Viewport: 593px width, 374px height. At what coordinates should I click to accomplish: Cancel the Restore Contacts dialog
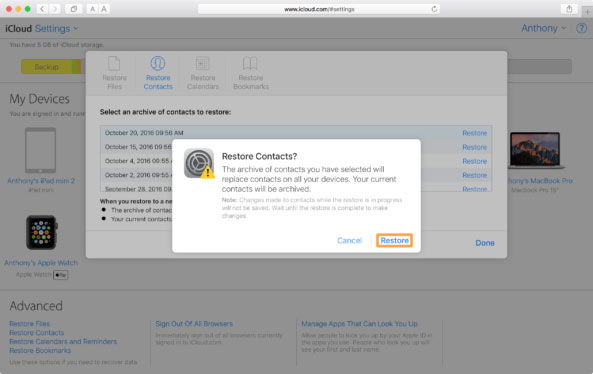pos(349,241)
